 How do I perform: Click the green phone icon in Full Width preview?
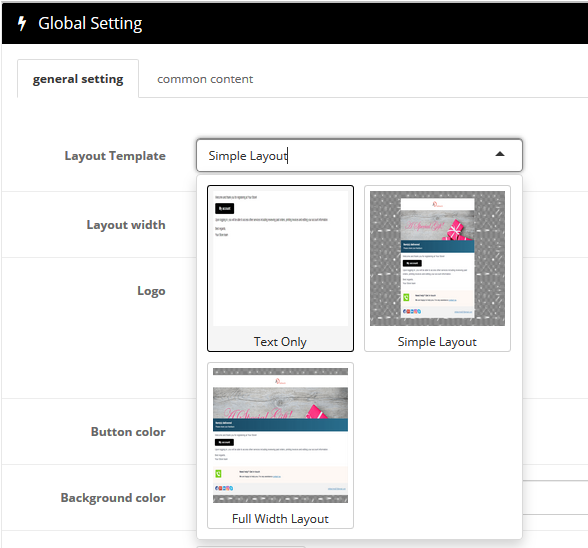218,474
